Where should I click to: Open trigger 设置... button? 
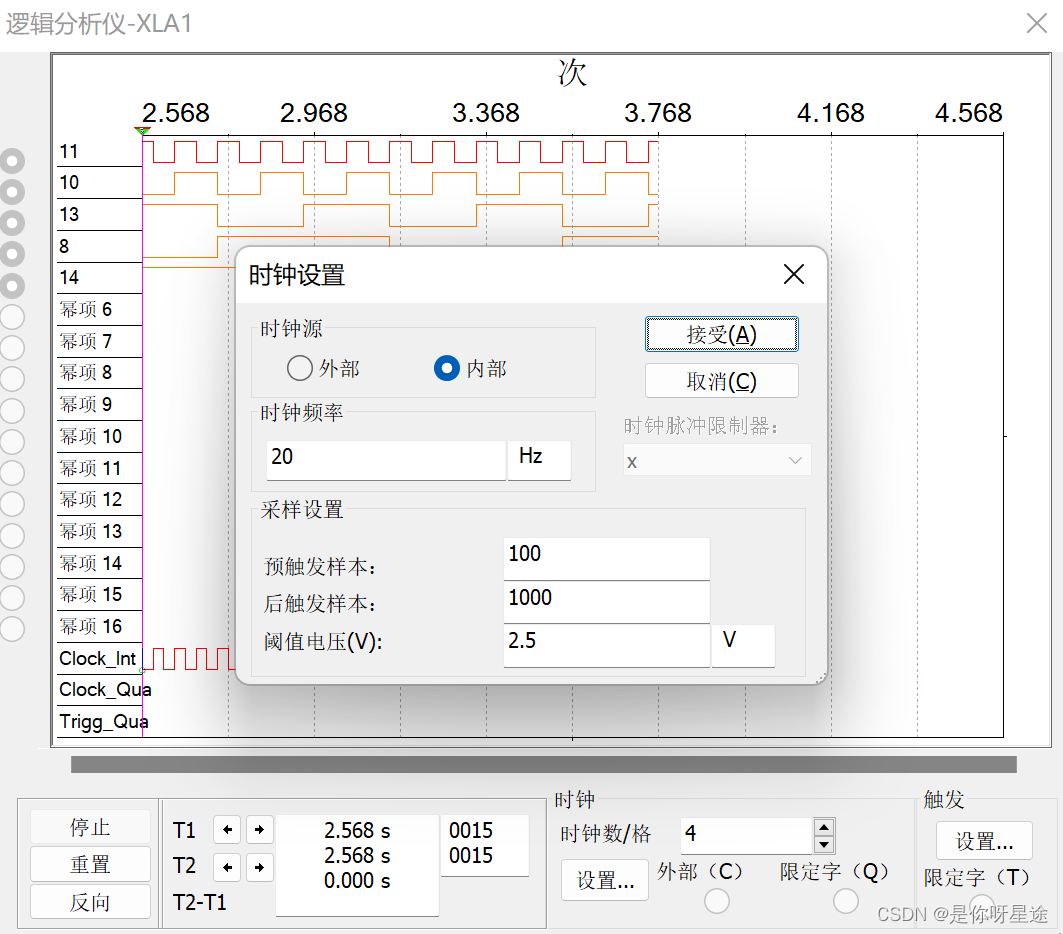(984, 840)
